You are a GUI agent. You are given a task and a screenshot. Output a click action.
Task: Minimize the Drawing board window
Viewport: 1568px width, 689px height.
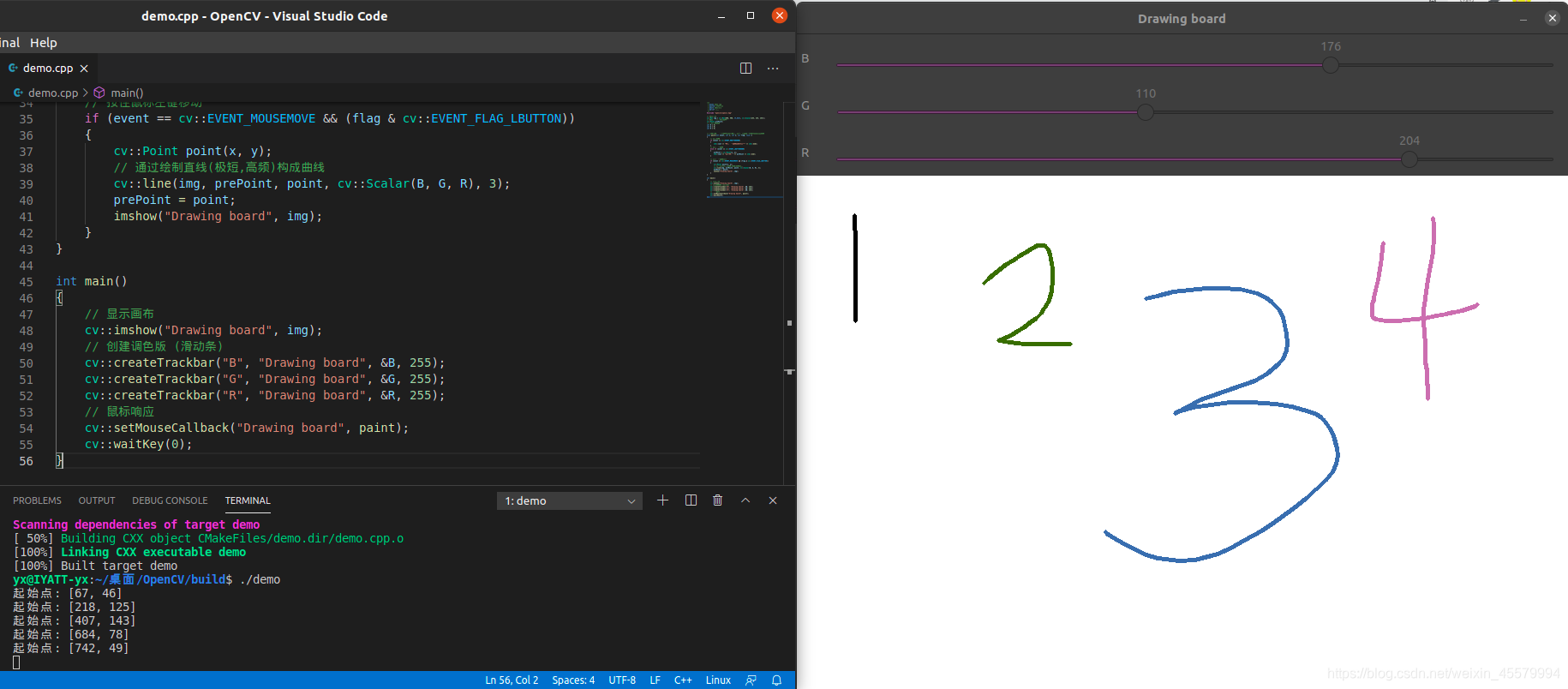[x=1523, y=18]
